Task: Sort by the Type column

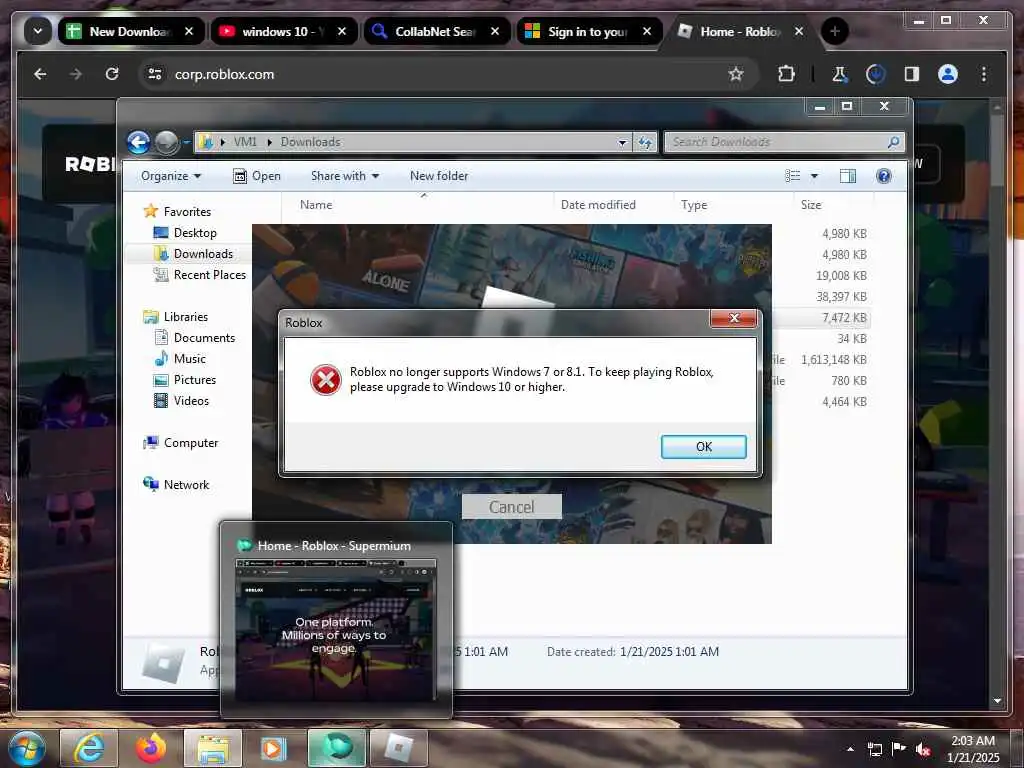Action: click(x=733, y=204)
